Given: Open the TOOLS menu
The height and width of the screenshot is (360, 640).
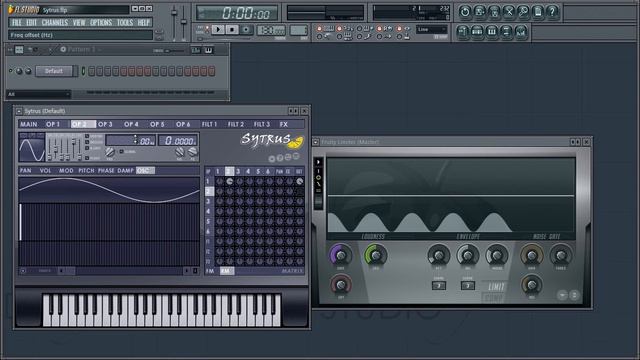Looking at the screenshot, I should (125, 22).
